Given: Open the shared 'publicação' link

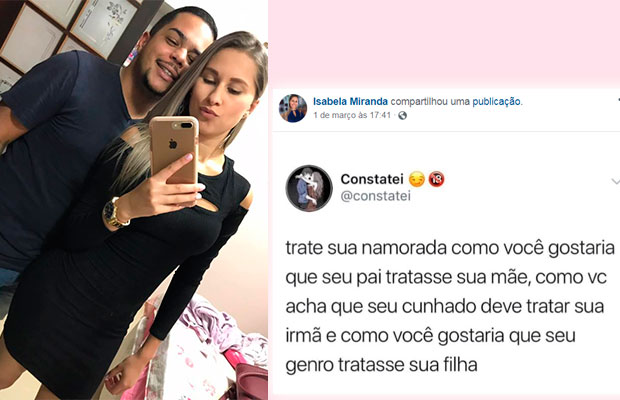Looking at the screenshot, I should (x=497, y=102).
